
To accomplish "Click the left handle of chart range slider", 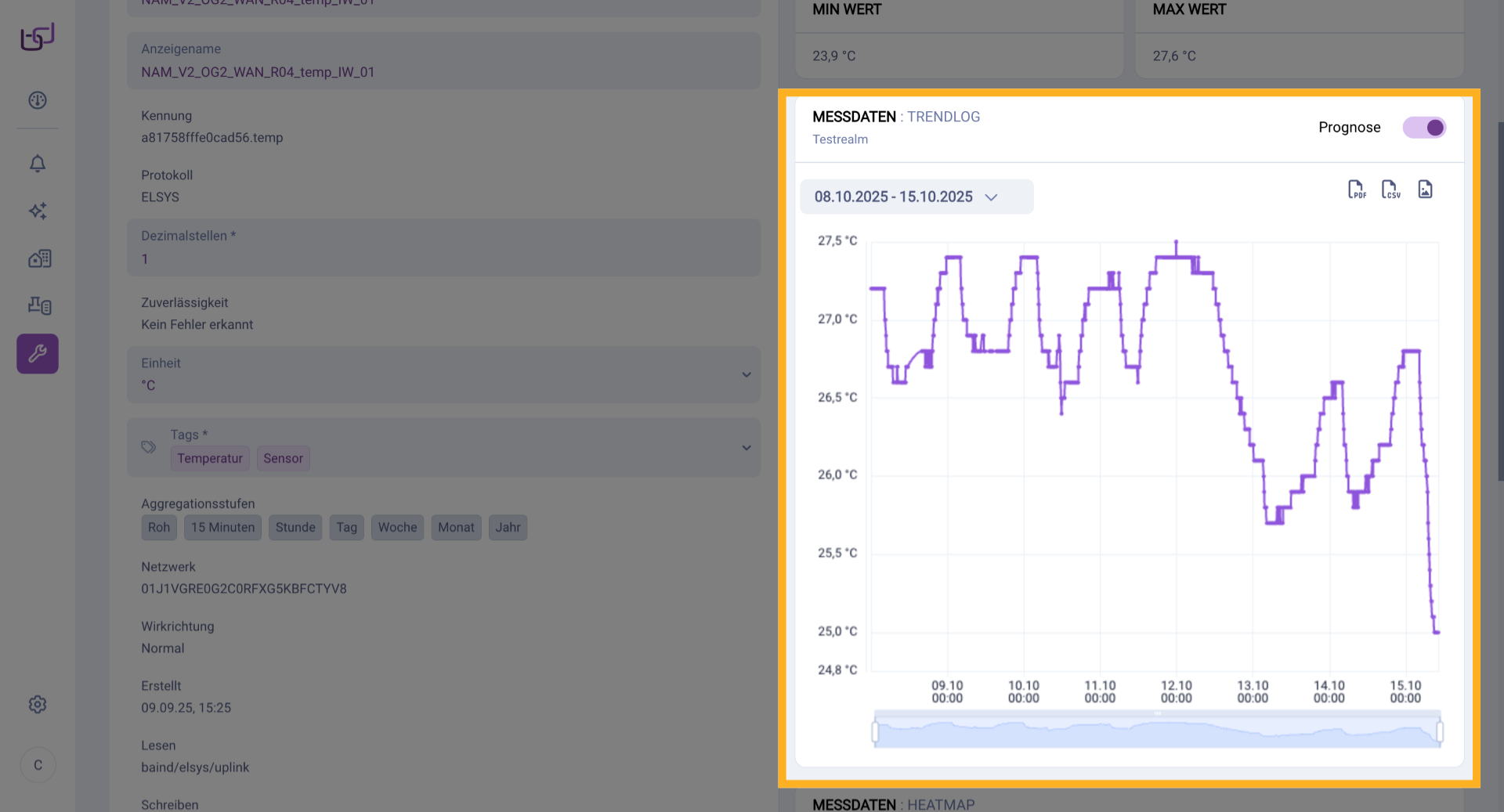I will coord(875,732).
